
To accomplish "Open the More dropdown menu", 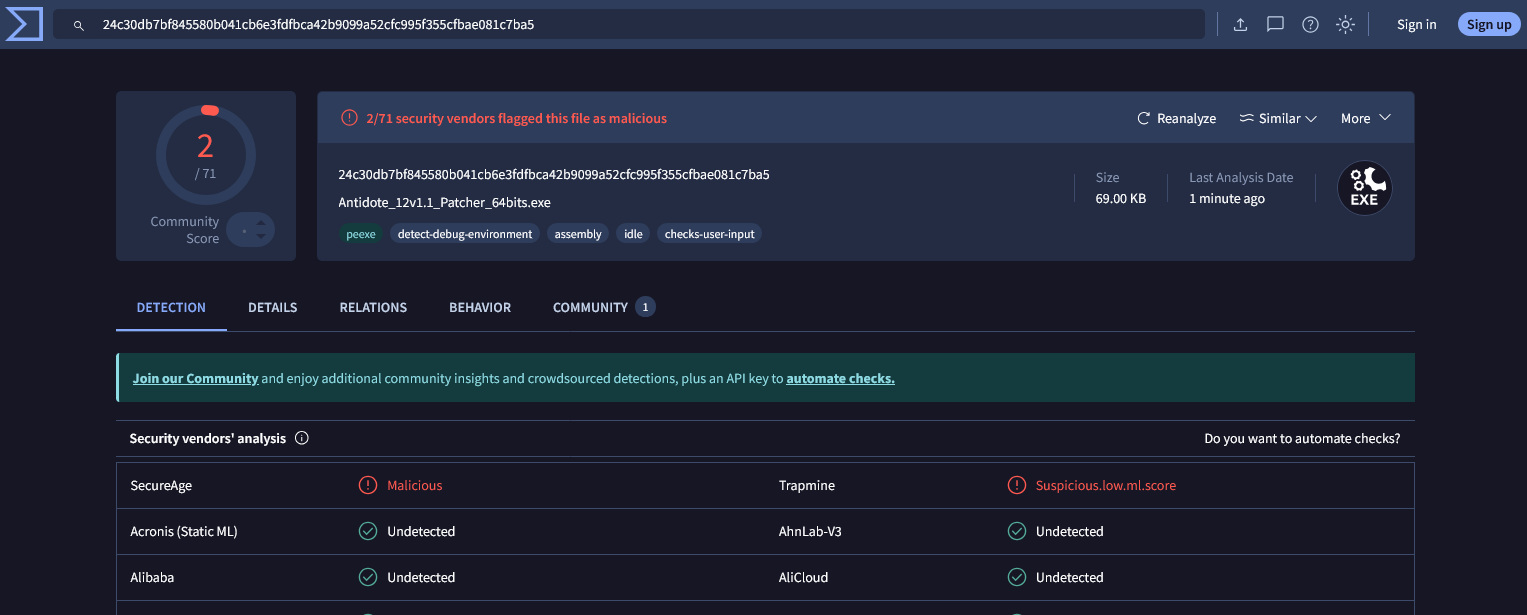I will click(x=1366, y=118).
